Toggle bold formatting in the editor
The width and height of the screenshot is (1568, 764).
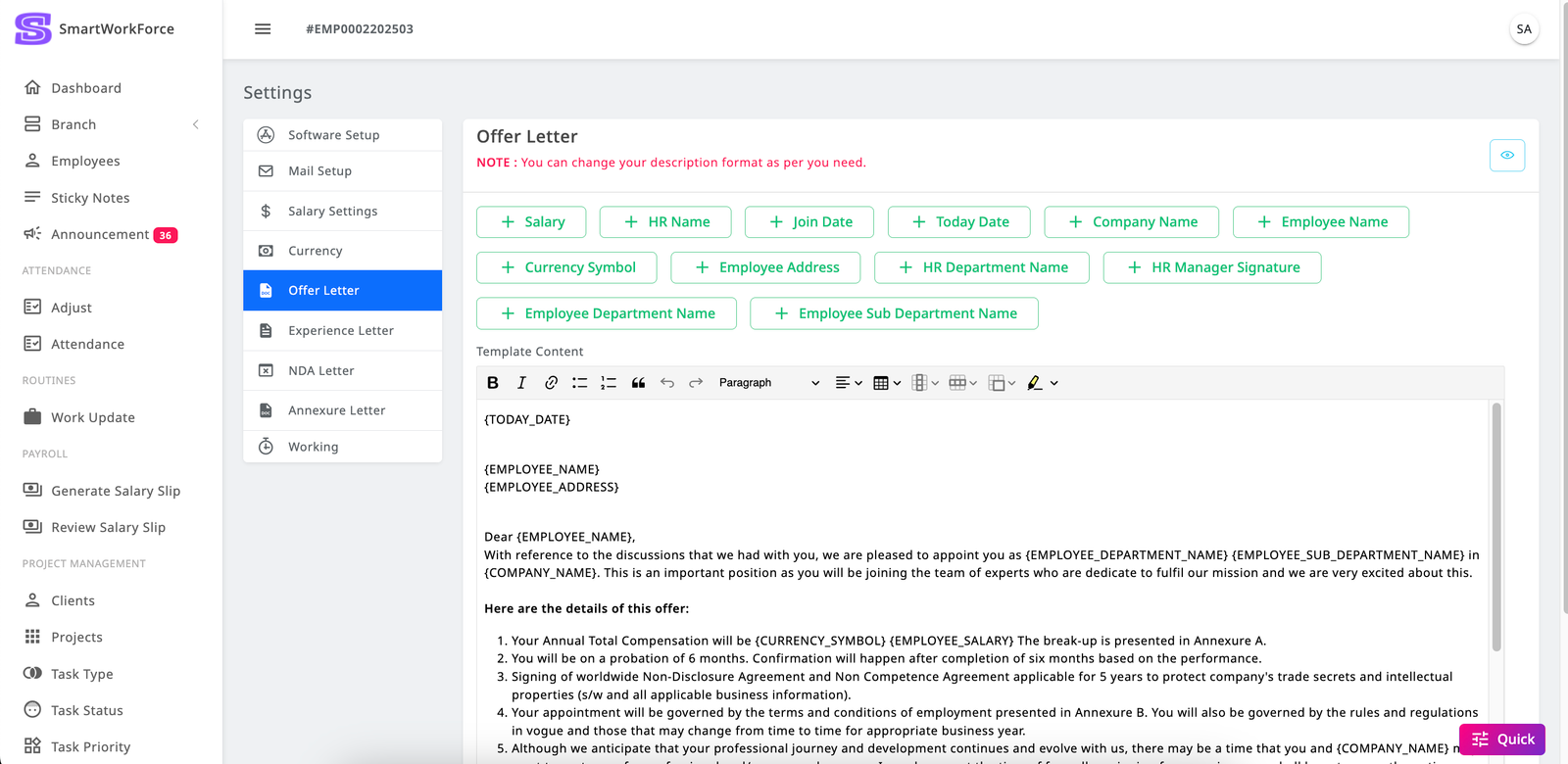493,383
